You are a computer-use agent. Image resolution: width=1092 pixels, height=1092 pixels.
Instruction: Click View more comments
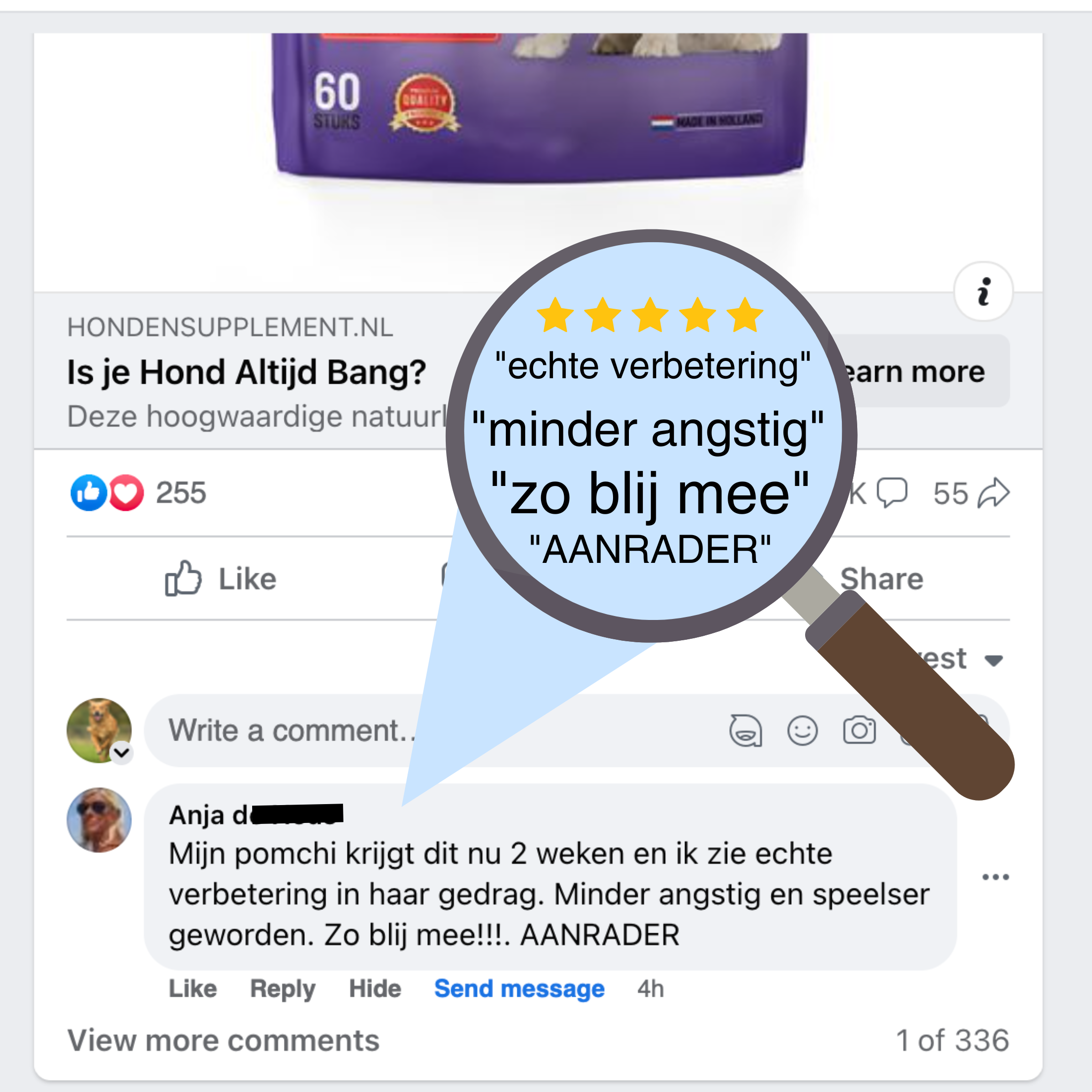point(223,1040)
